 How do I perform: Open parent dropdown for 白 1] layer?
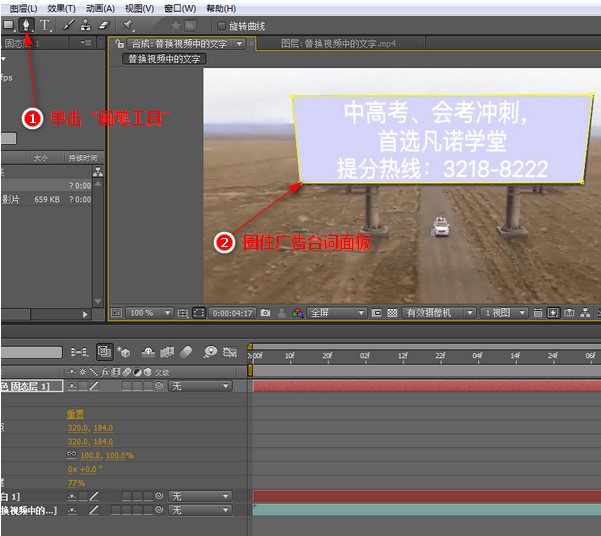pos(200,497)
